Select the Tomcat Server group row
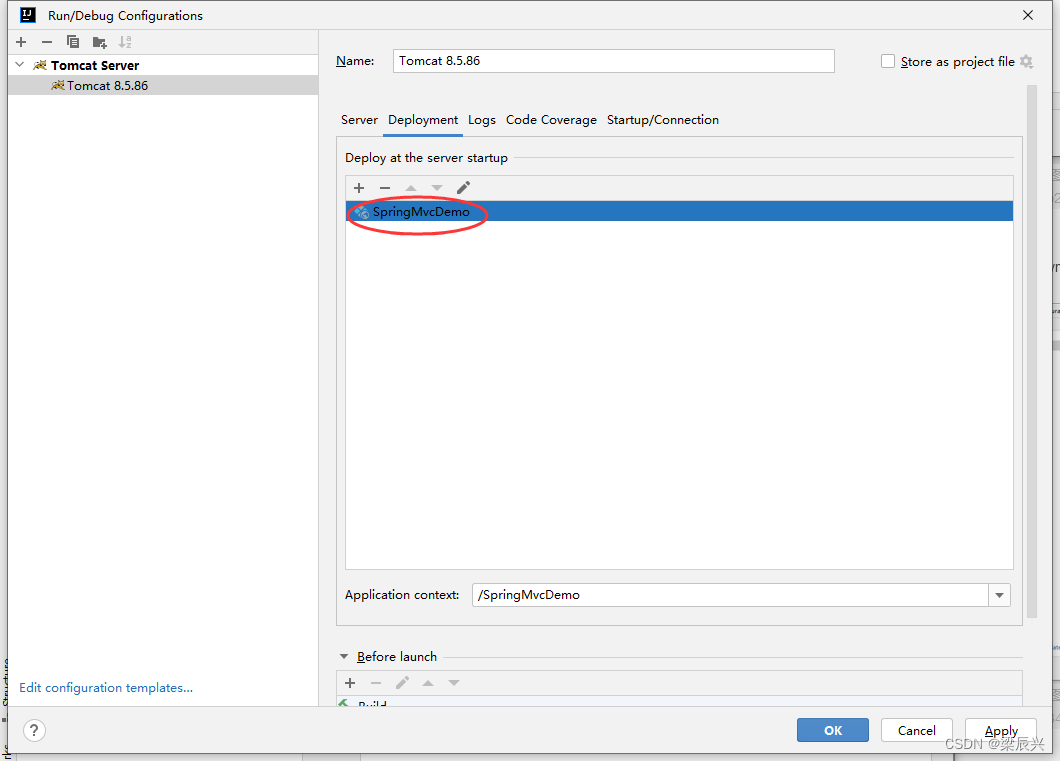The image size is (1060, 761). coord(162,65)
